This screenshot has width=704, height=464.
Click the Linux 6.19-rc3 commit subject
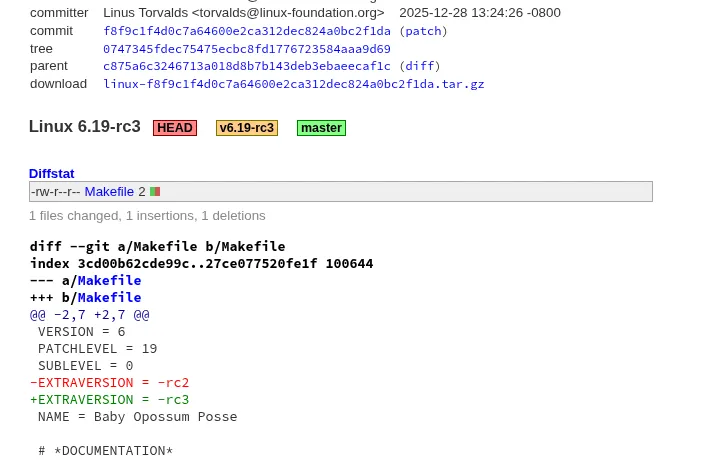[x=84, y=127]
